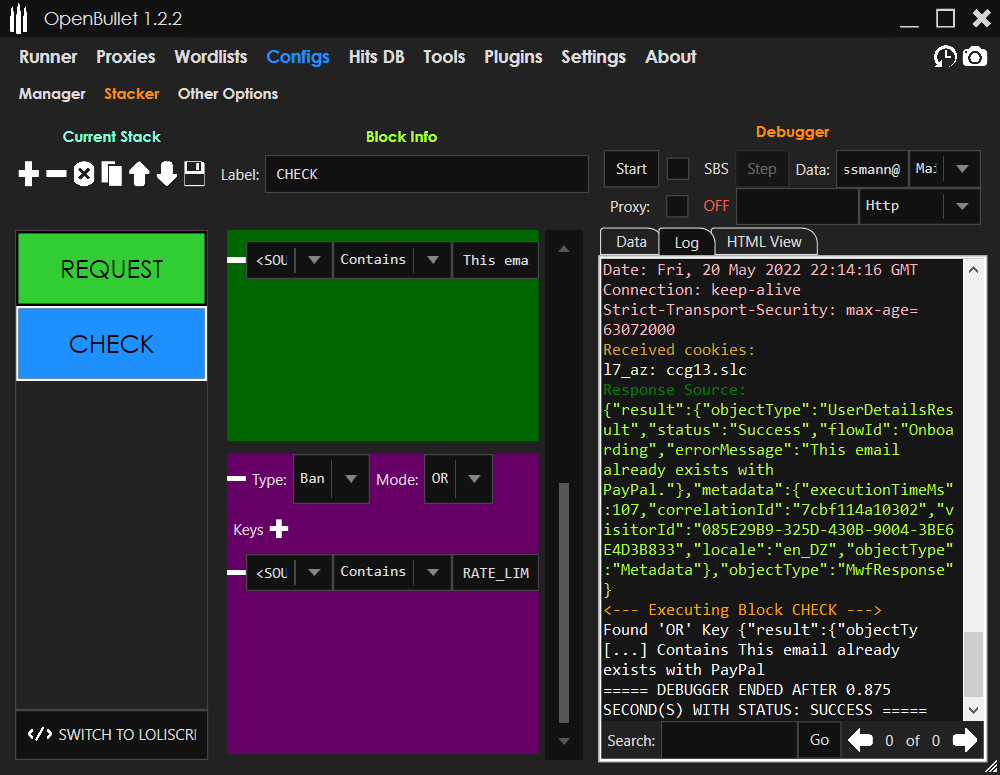The width and height of the screenshot is (1000, 775).
Task: Click the Start button in the debugger
Action: tap(631, 169)
